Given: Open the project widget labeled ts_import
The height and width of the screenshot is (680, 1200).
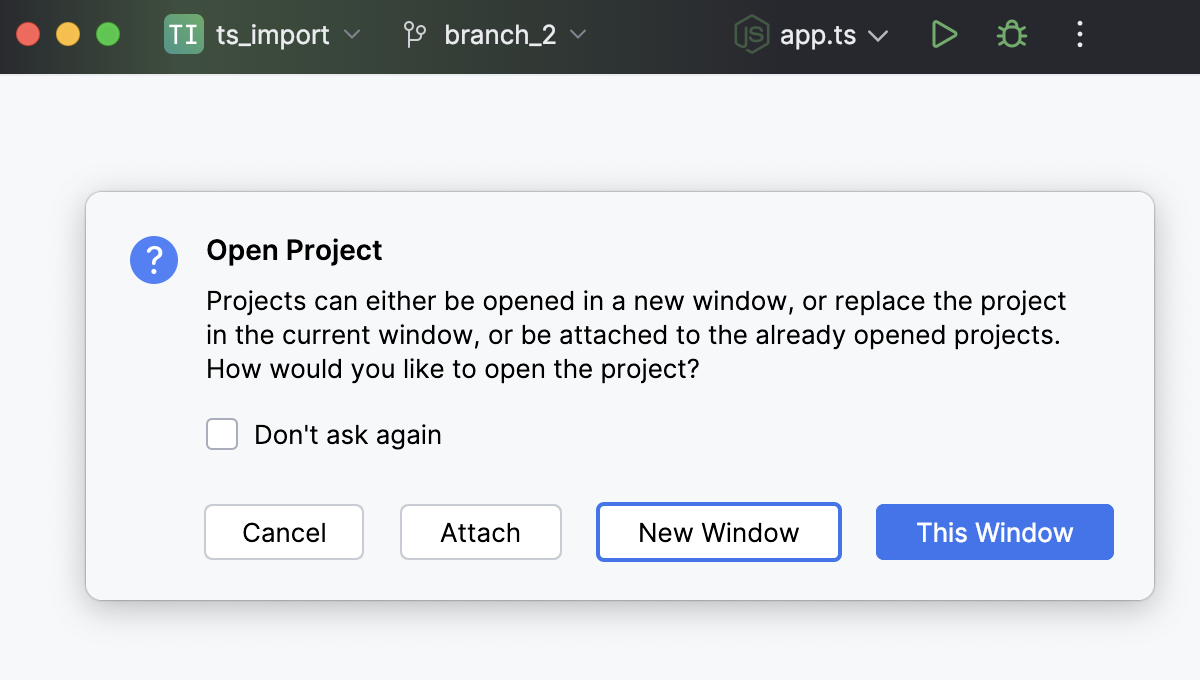Looking at the screenshot, I should tap(272, 34).
